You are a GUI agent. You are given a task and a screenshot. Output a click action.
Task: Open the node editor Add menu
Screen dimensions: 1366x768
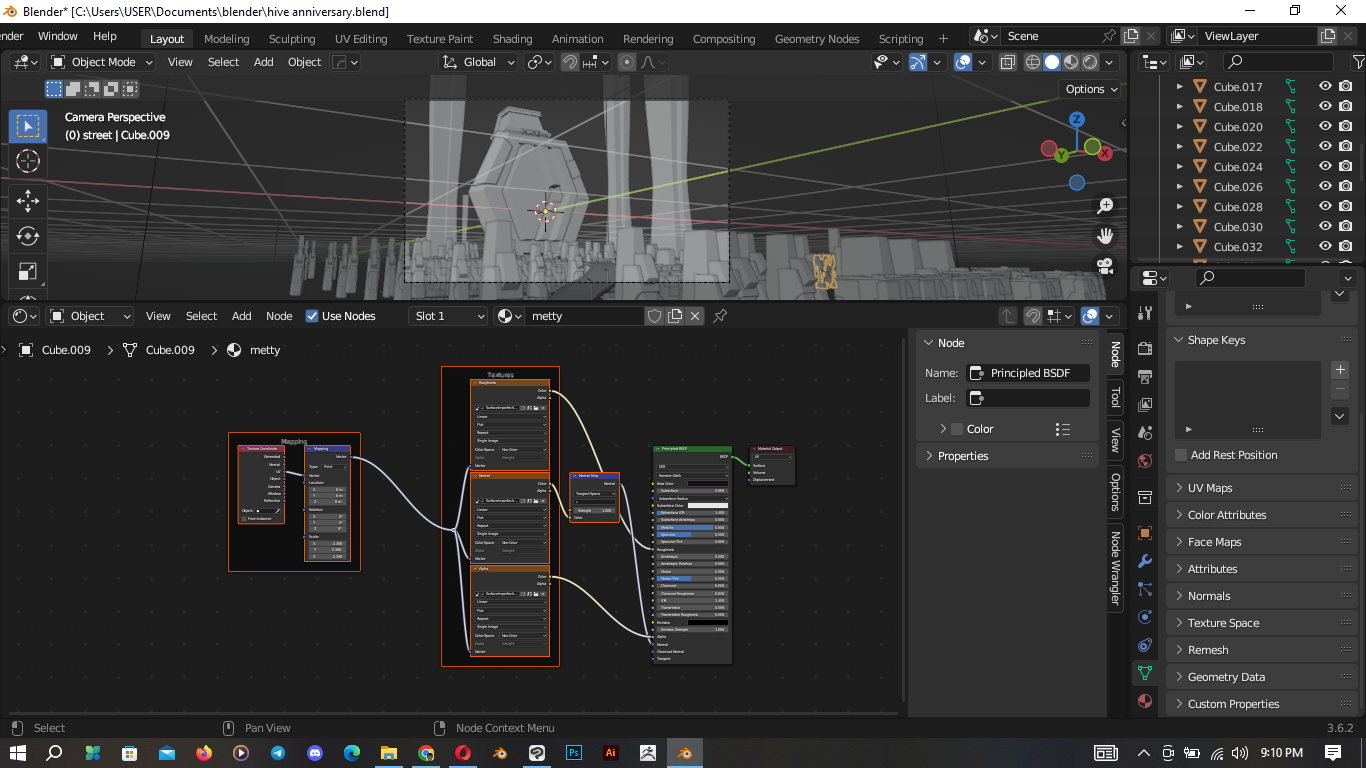(x=242, y=316)
